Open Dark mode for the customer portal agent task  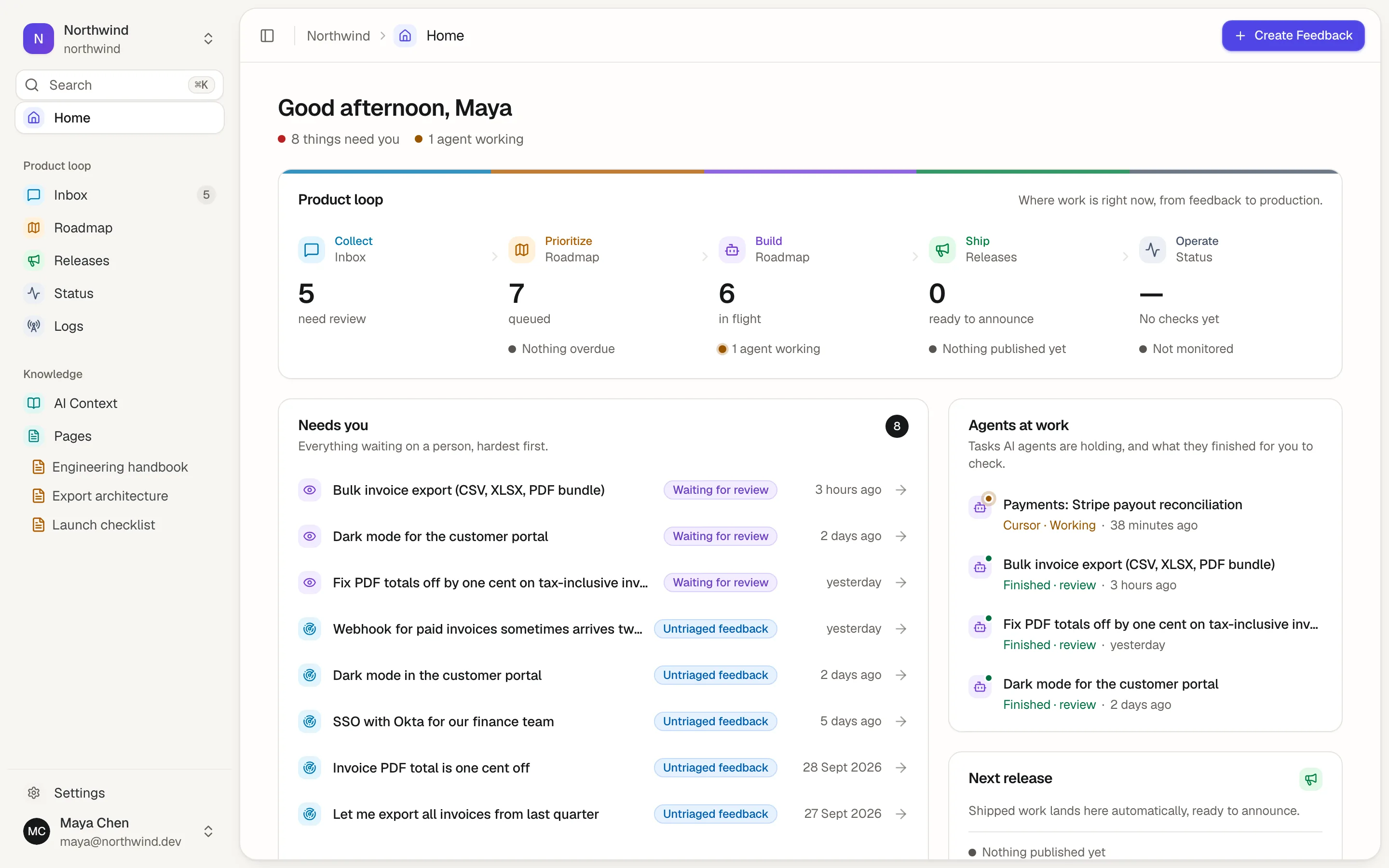pos(1144,693)
